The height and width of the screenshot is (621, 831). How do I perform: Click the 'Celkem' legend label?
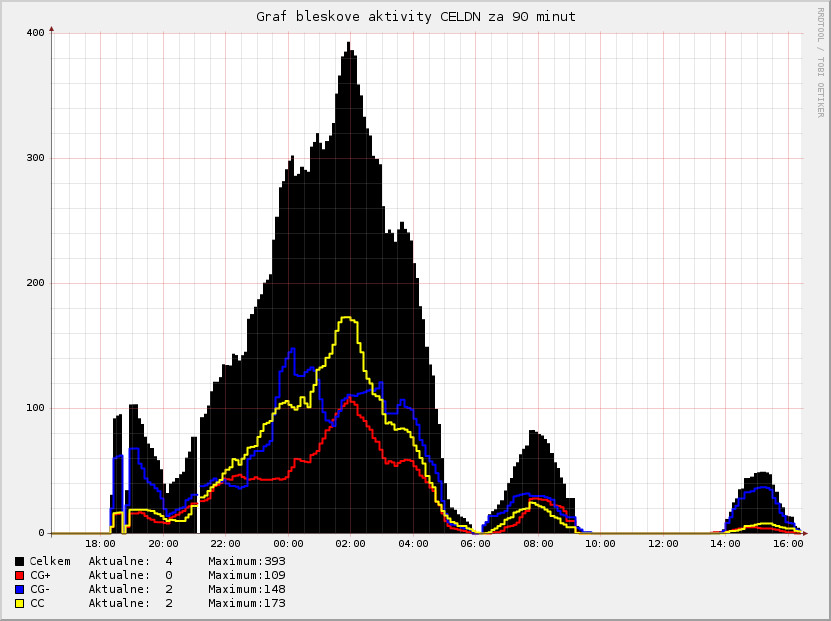pos(50,561)
